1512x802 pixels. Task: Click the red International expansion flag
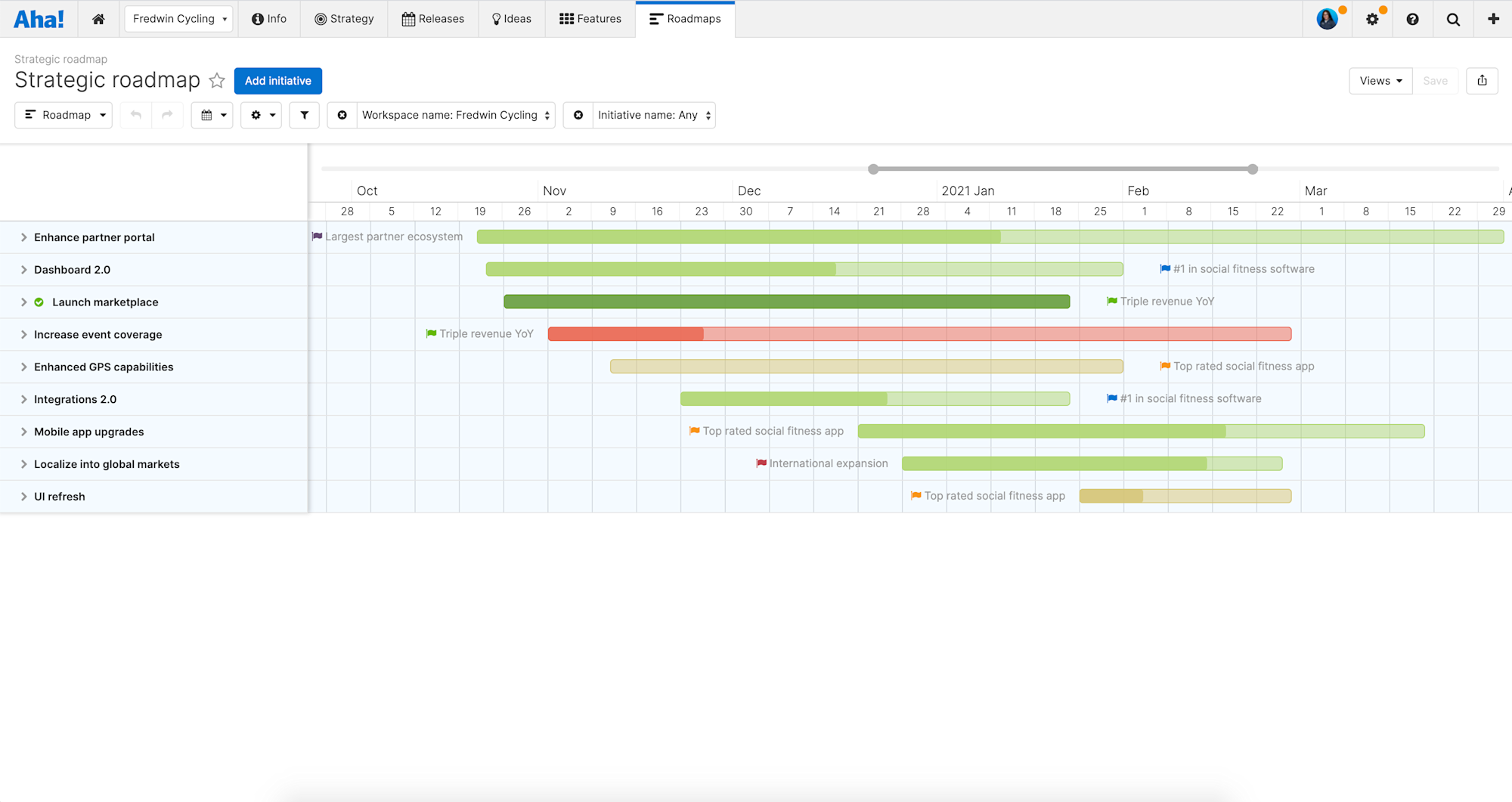(x=761, y=463)
